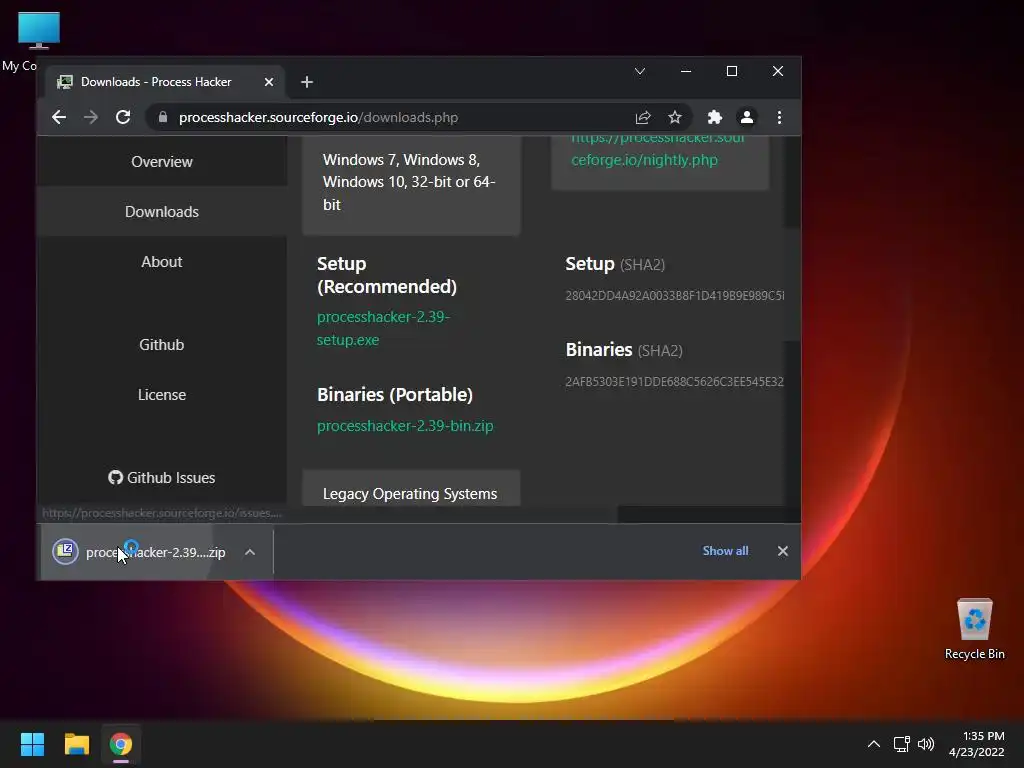Click the Setup SHA2 hash text

(675, 296)
